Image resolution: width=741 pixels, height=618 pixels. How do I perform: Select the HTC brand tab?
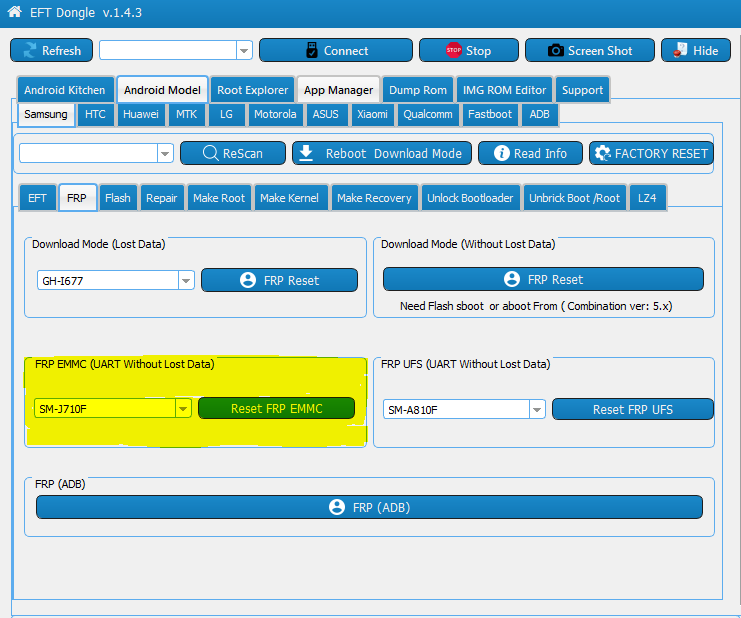click(95, 114)
